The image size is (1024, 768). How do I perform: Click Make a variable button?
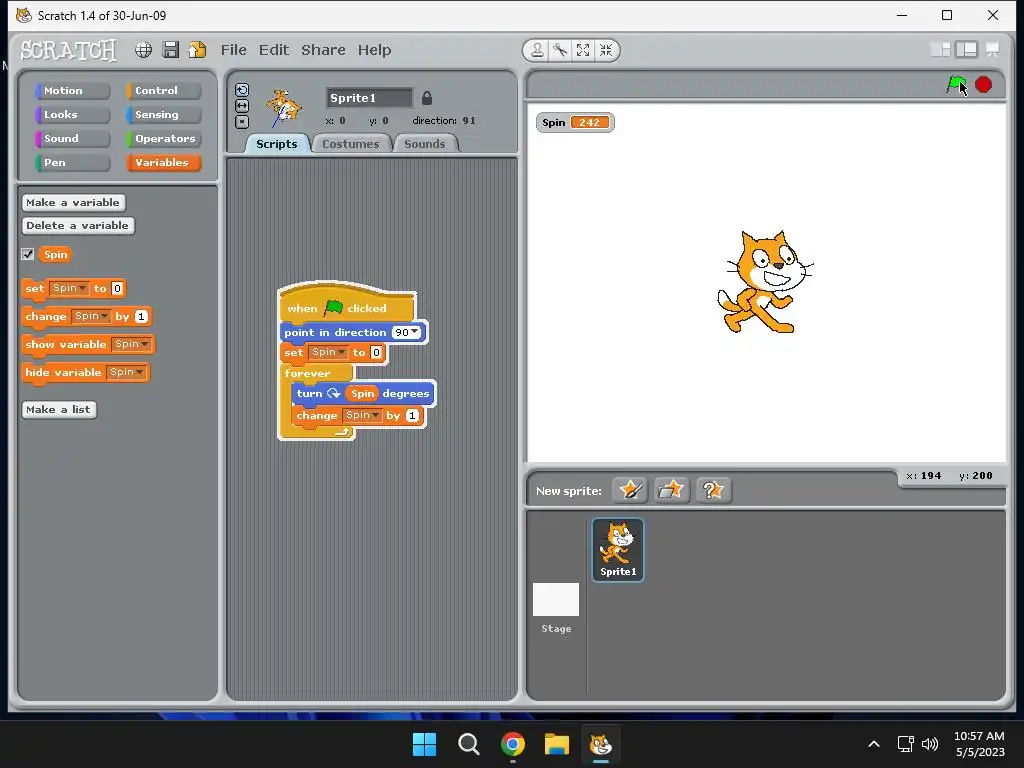(73, 202)
